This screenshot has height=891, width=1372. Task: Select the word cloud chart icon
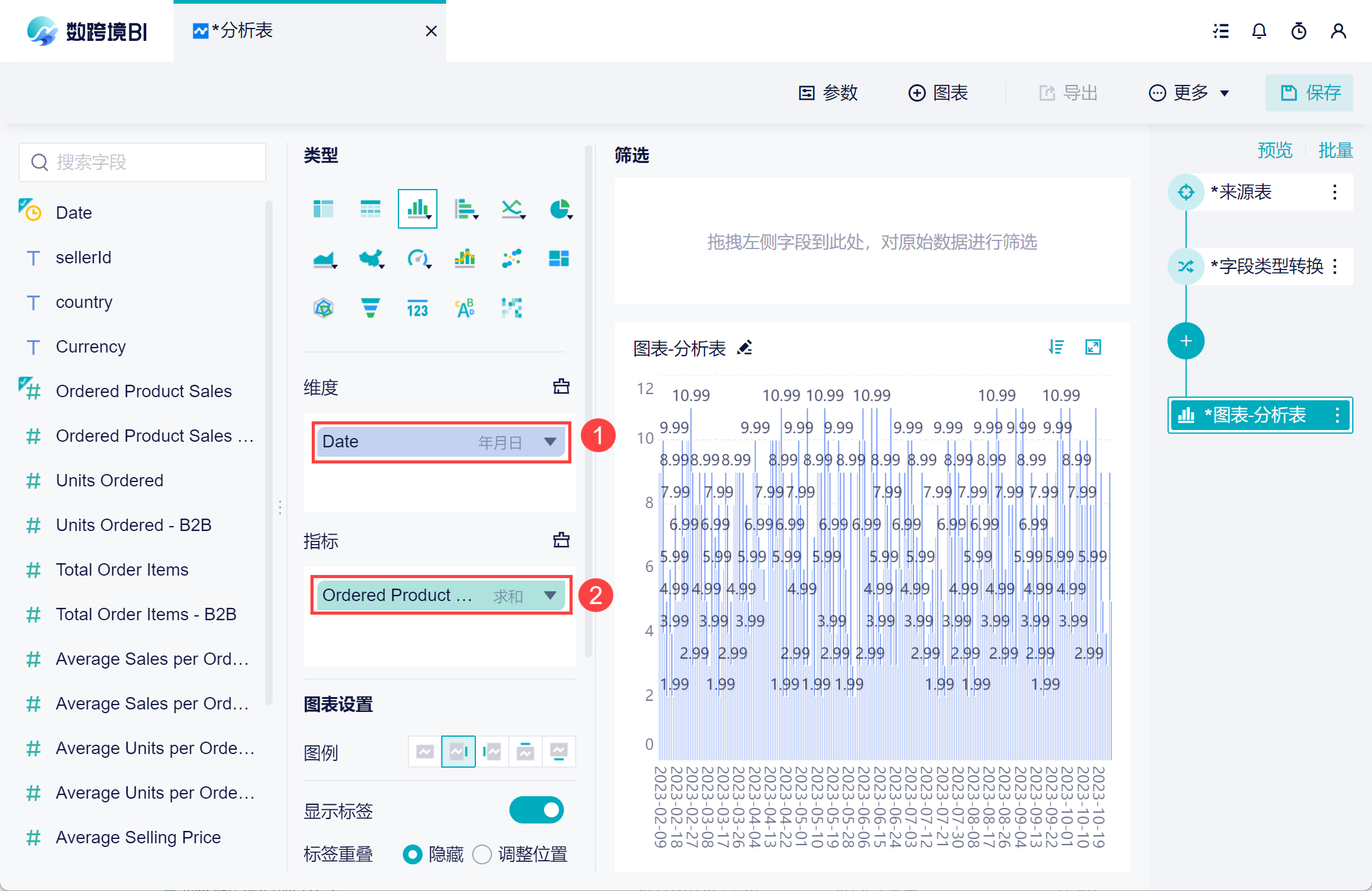click(465, 307)
